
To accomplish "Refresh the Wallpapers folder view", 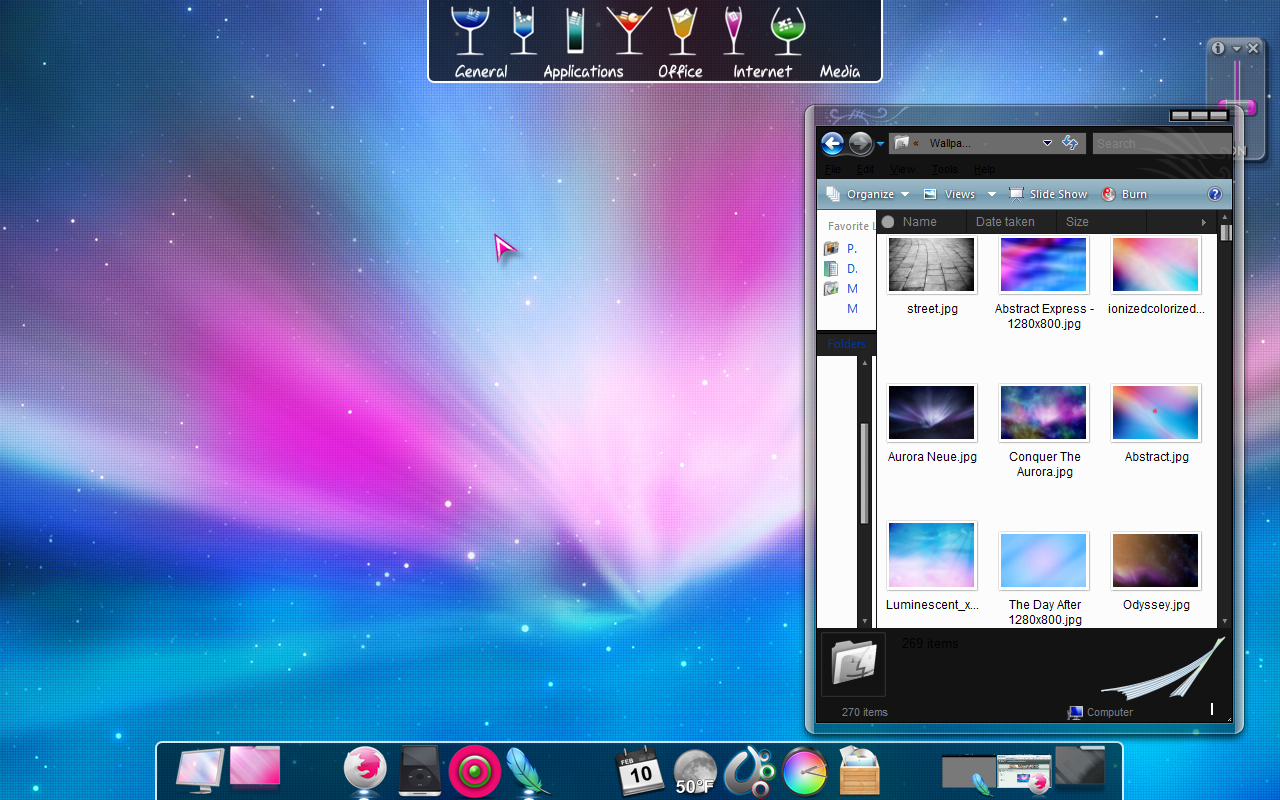I will [1070, 143].
